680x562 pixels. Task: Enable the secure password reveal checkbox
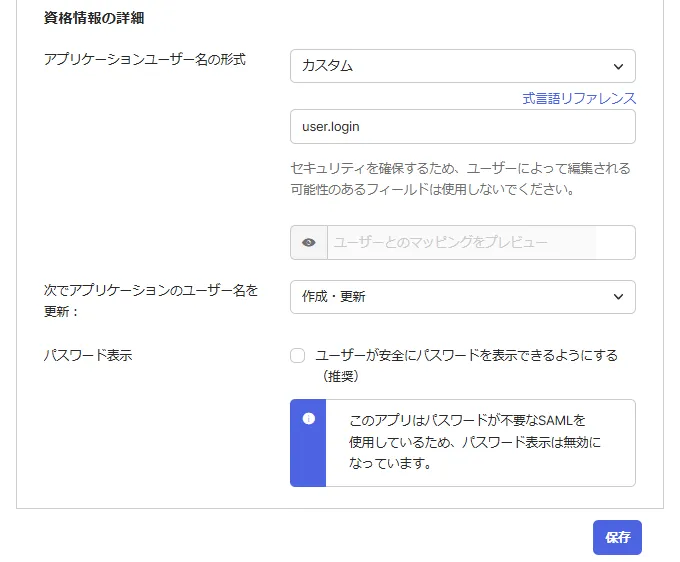click(x=297, y=356)
